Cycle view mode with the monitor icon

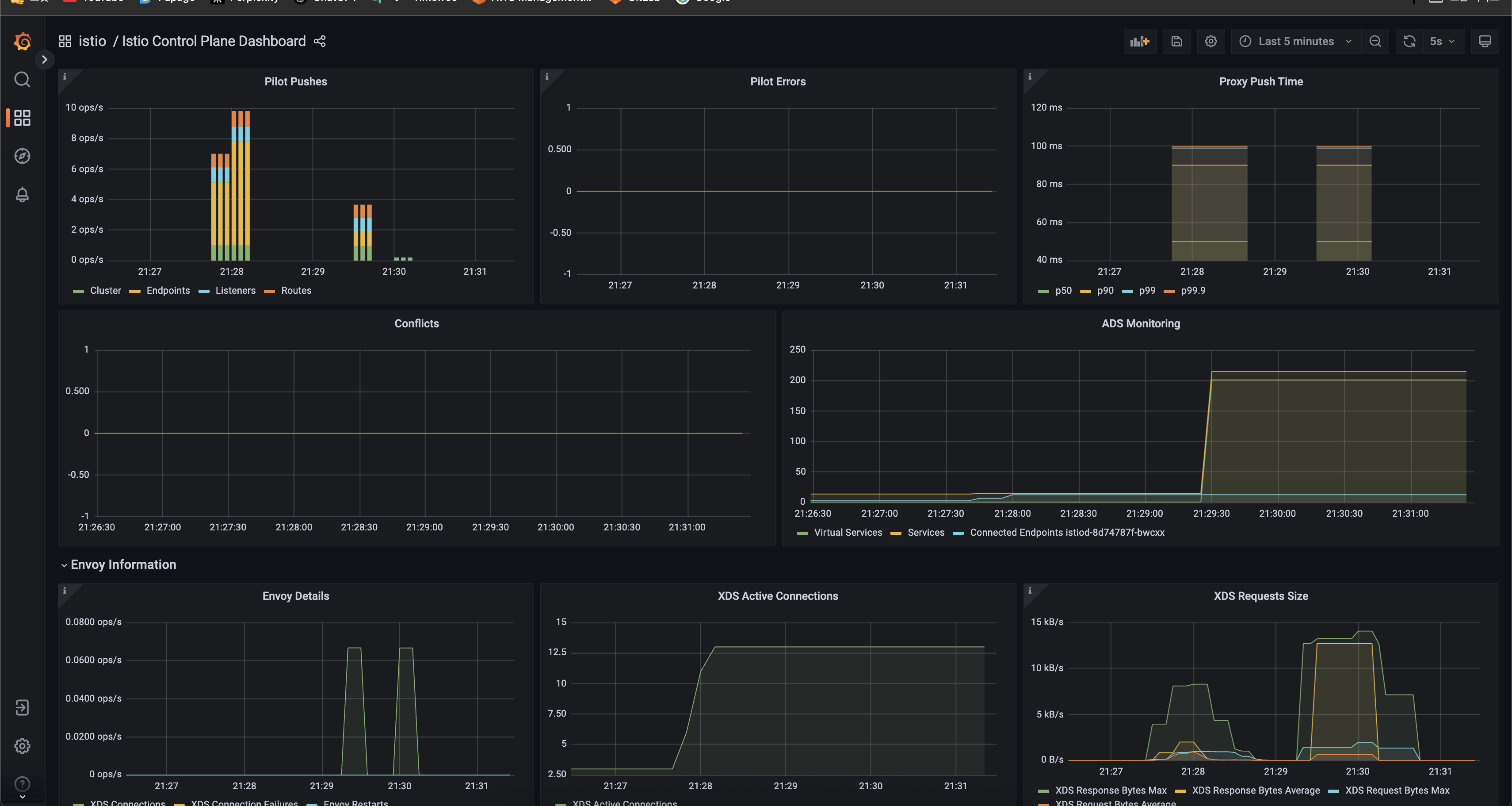click(x=1485, y=41)
